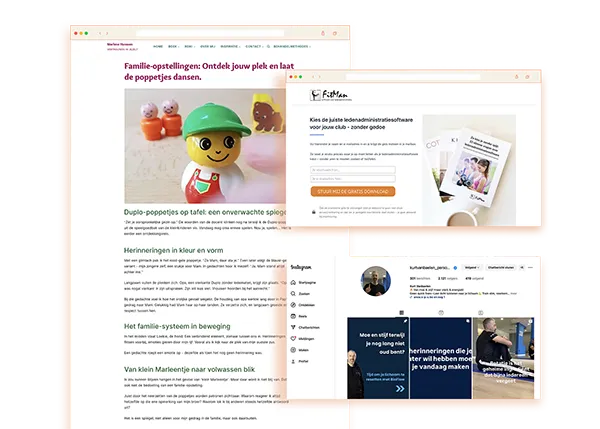Click the search icon in the blog navigation

tap(268, 46)
